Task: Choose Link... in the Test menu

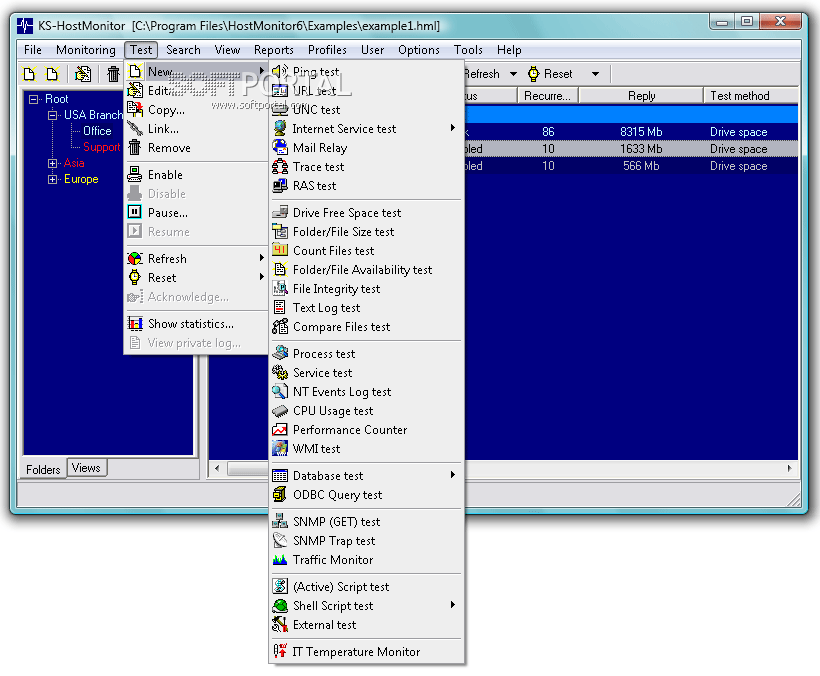Action: tap(196, 129)
